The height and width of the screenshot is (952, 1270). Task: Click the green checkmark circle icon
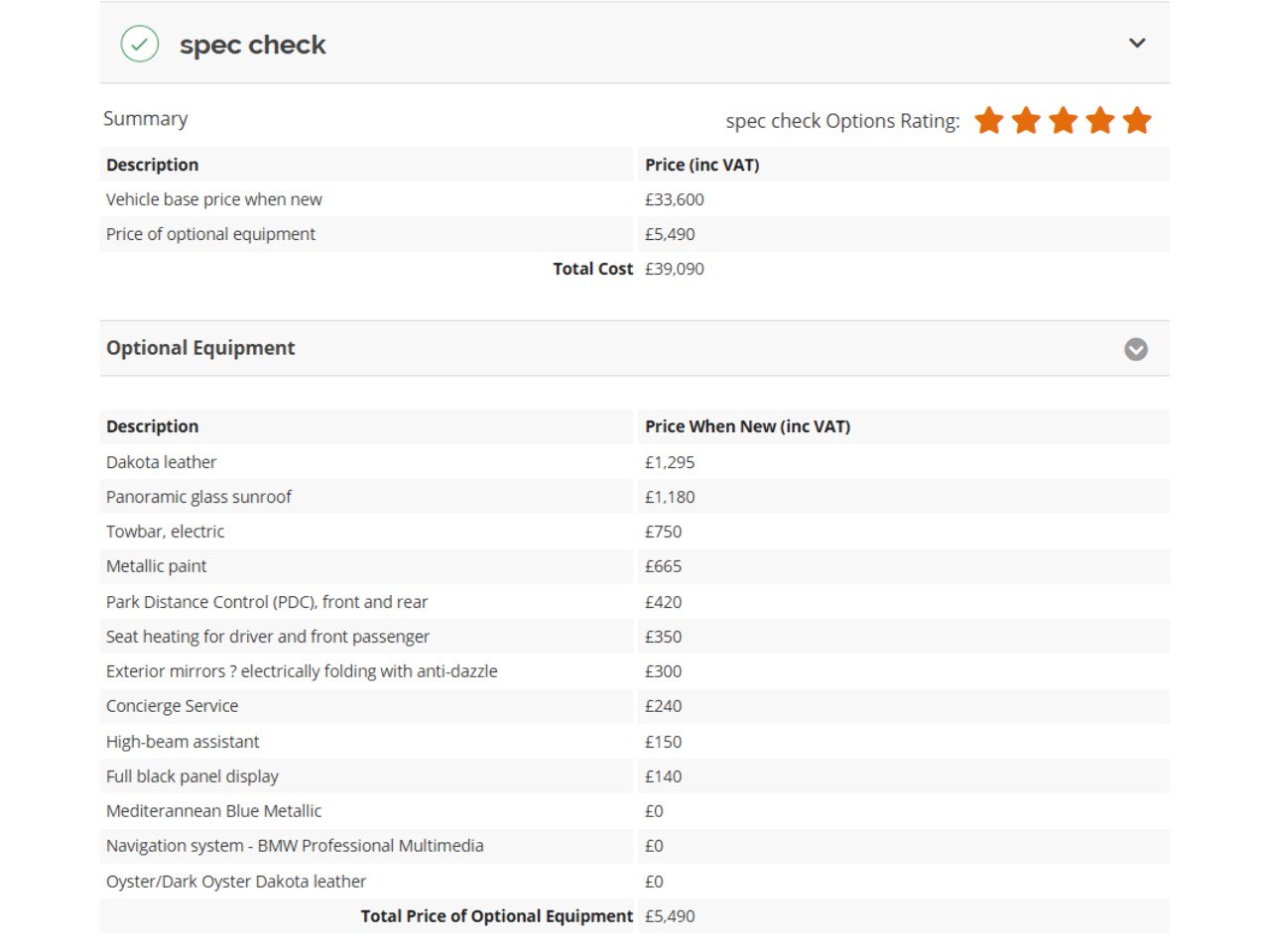(140, 44)
